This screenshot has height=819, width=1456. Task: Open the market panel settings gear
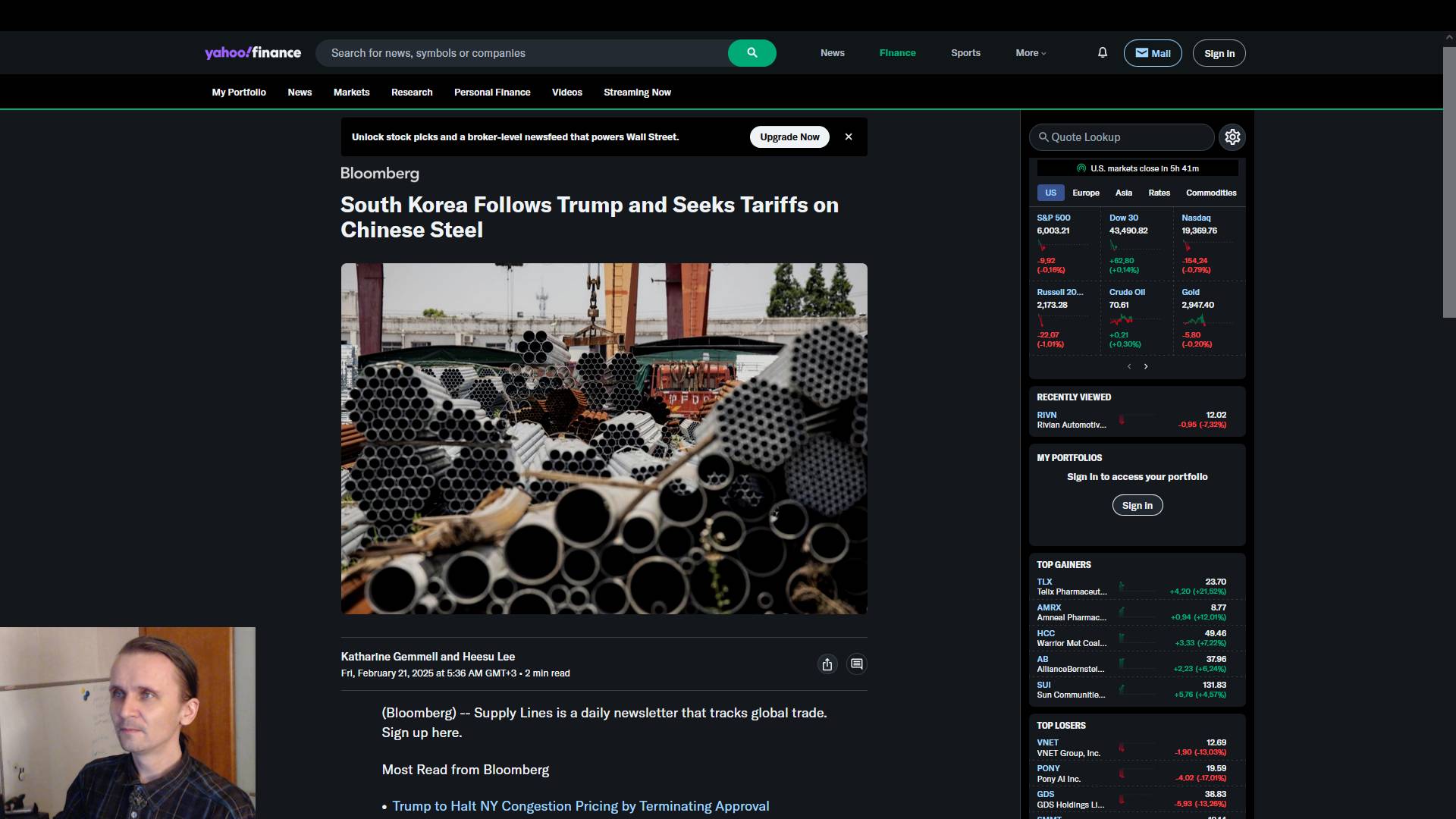[1232, 137]
